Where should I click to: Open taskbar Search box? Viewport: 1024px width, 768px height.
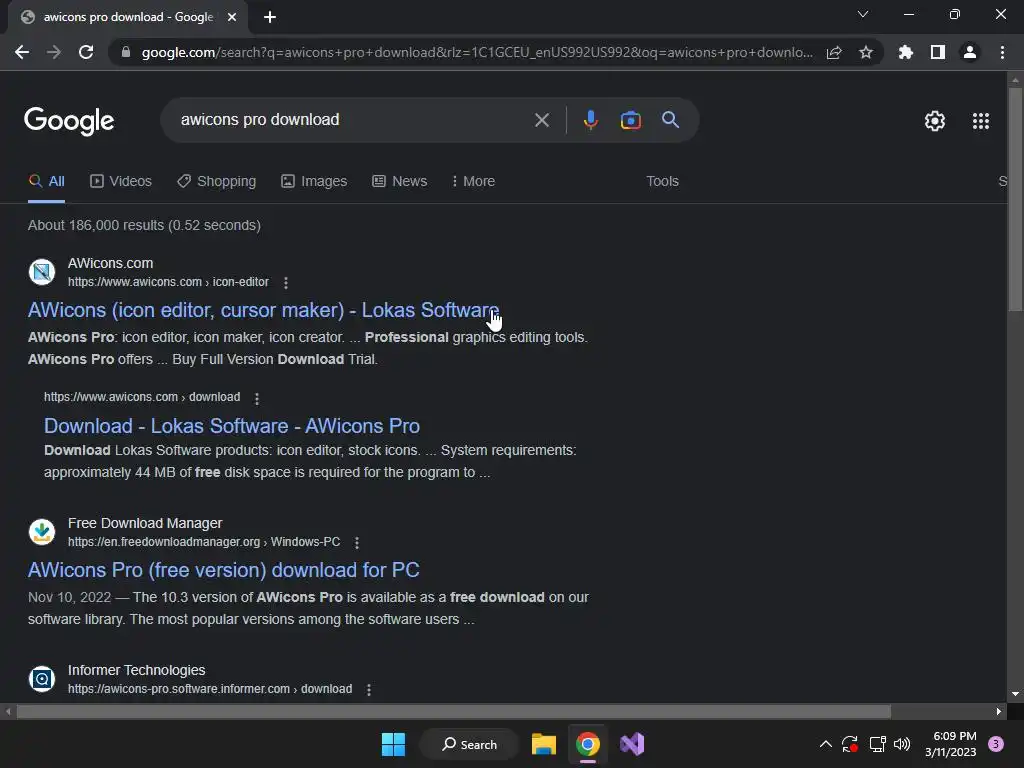(x=470, y=744)
